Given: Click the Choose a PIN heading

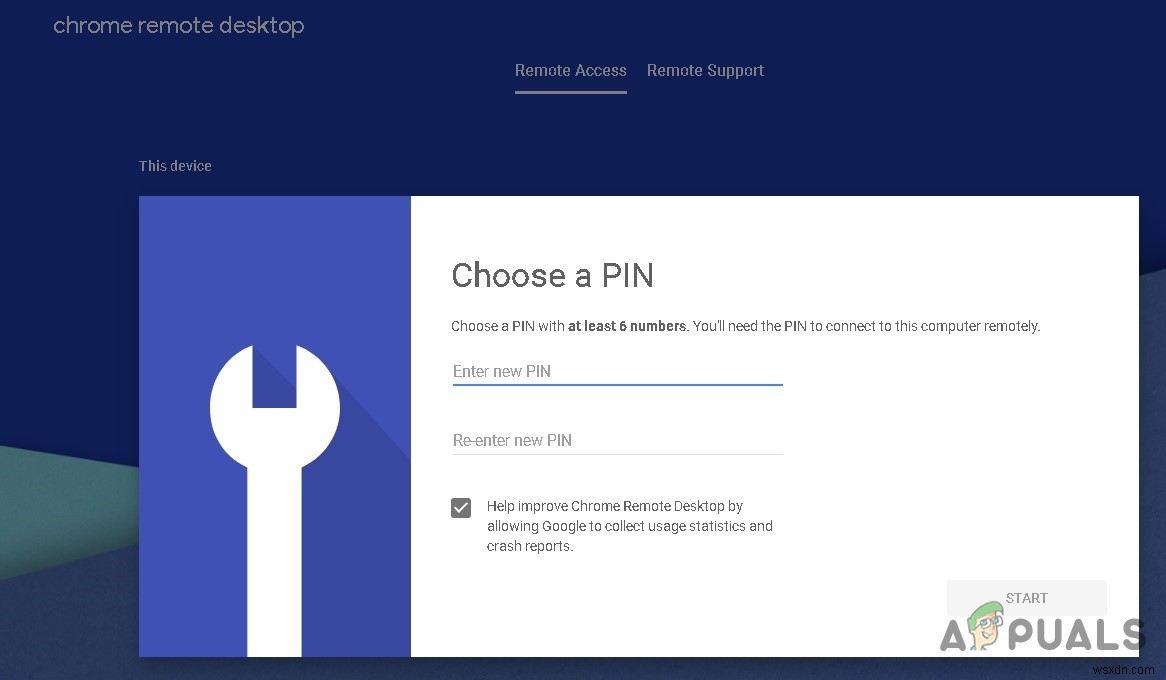Looking at the screenshot, I should pos(553,276).
